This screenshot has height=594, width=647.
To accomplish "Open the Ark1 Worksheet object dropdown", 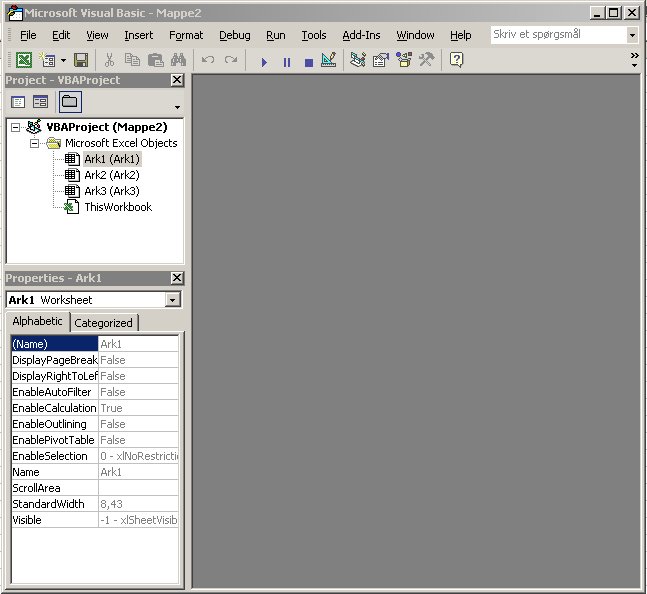I will pos(173,300).
